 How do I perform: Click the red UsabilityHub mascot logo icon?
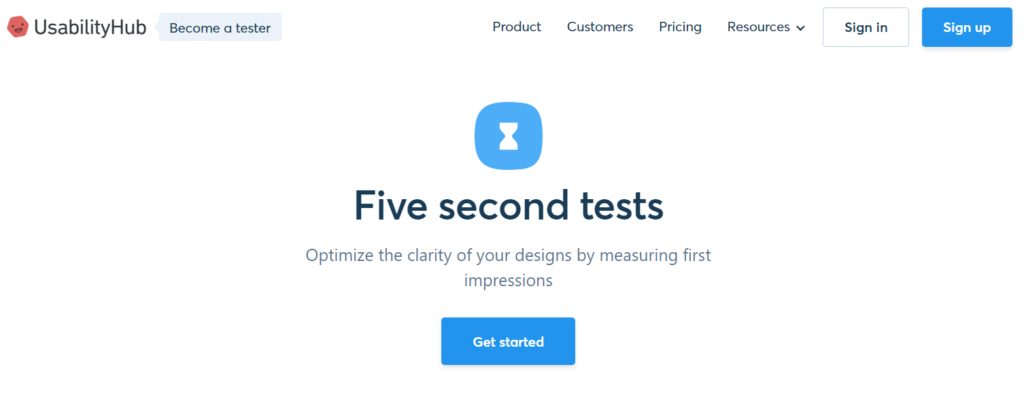[18, 27]
